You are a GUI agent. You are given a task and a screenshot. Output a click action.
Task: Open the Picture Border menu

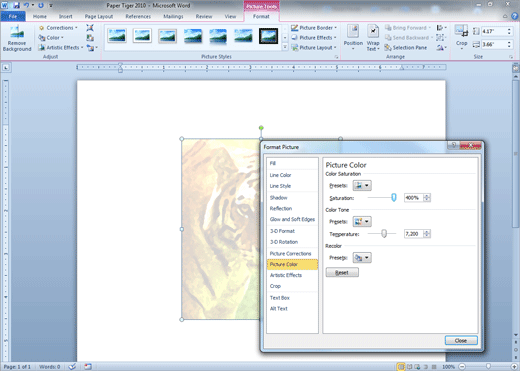point(314,28)
